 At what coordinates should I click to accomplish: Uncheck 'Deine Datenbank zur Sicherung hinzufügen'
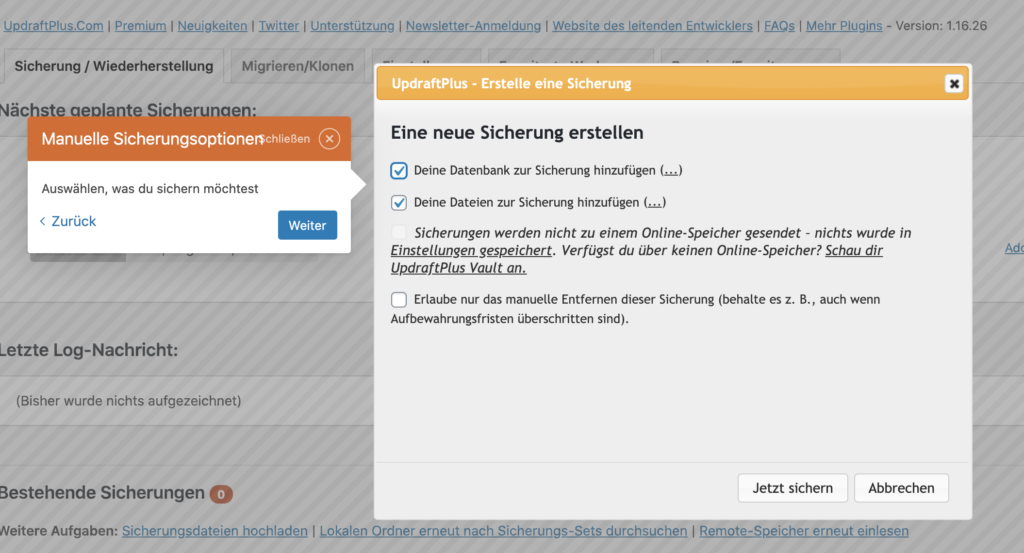[399, 170]
